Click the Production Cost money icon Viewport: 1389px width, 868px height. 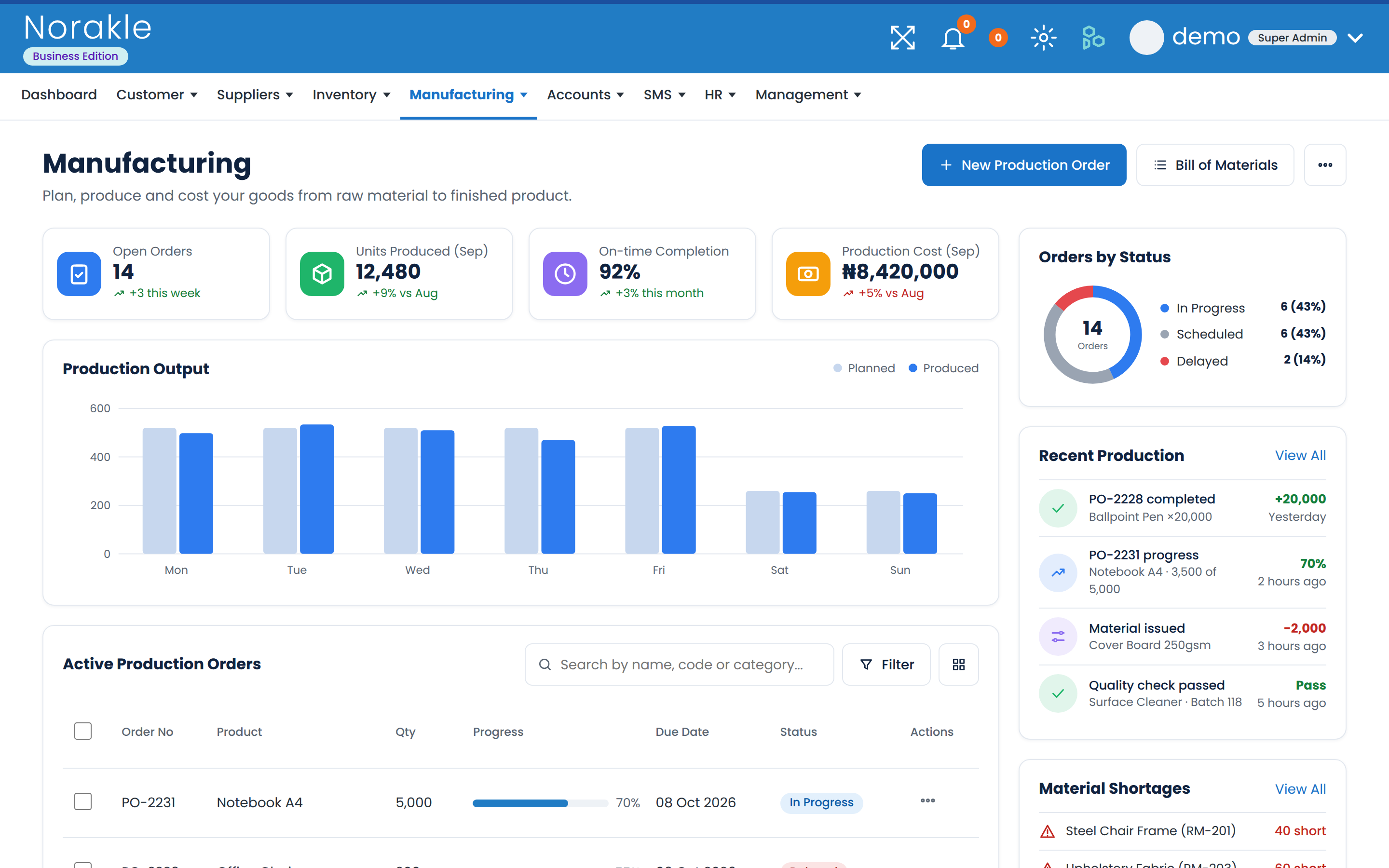coord(808,274)
